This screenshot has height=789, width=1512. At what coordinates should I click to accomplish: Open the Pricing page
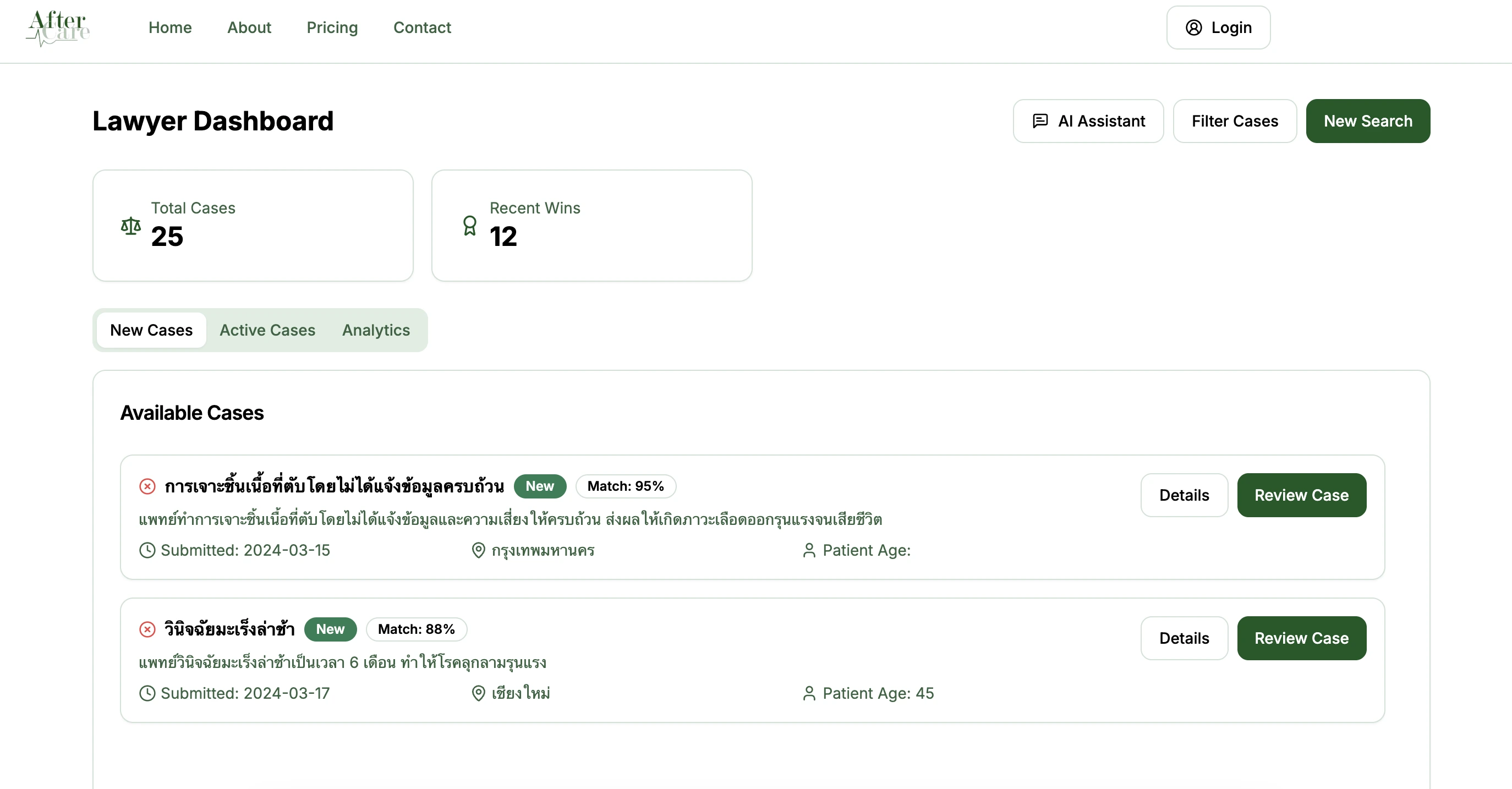[x=332, y=28]
